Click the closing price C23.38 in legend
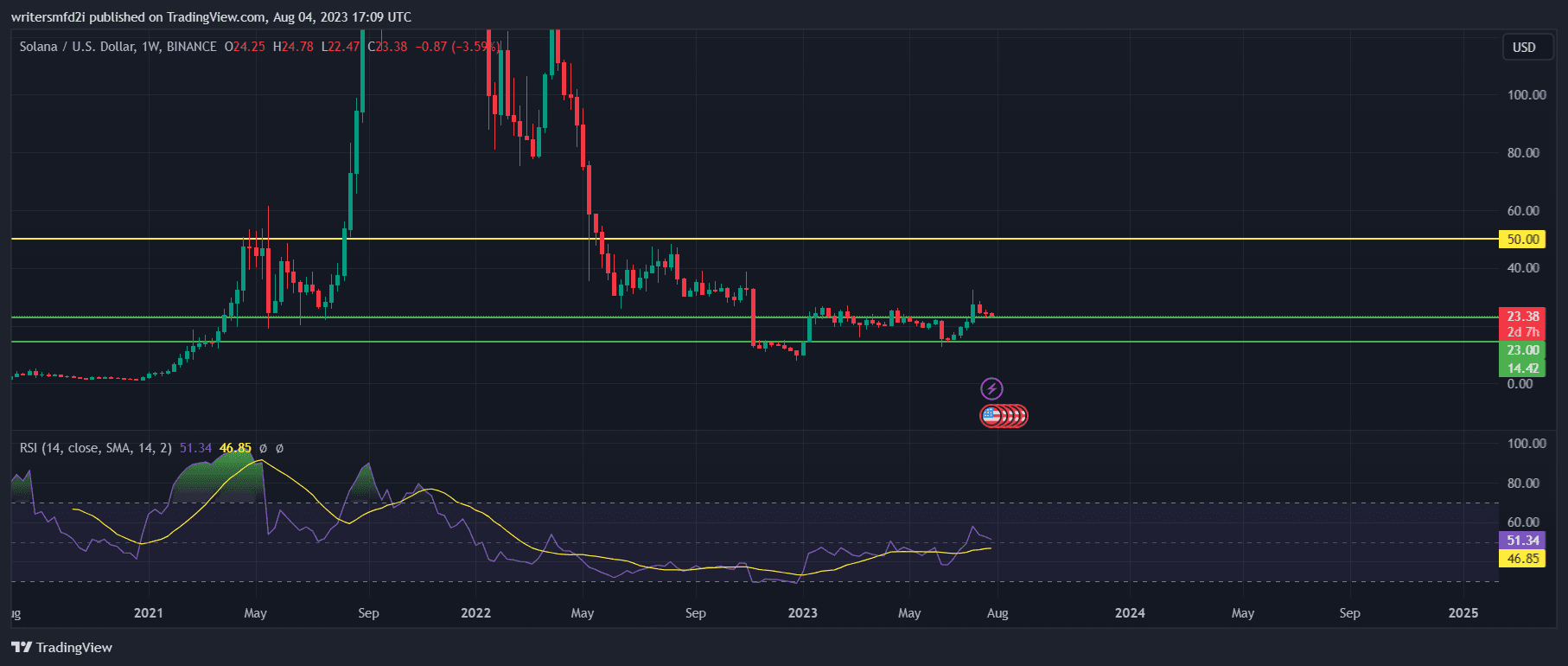 387,47
